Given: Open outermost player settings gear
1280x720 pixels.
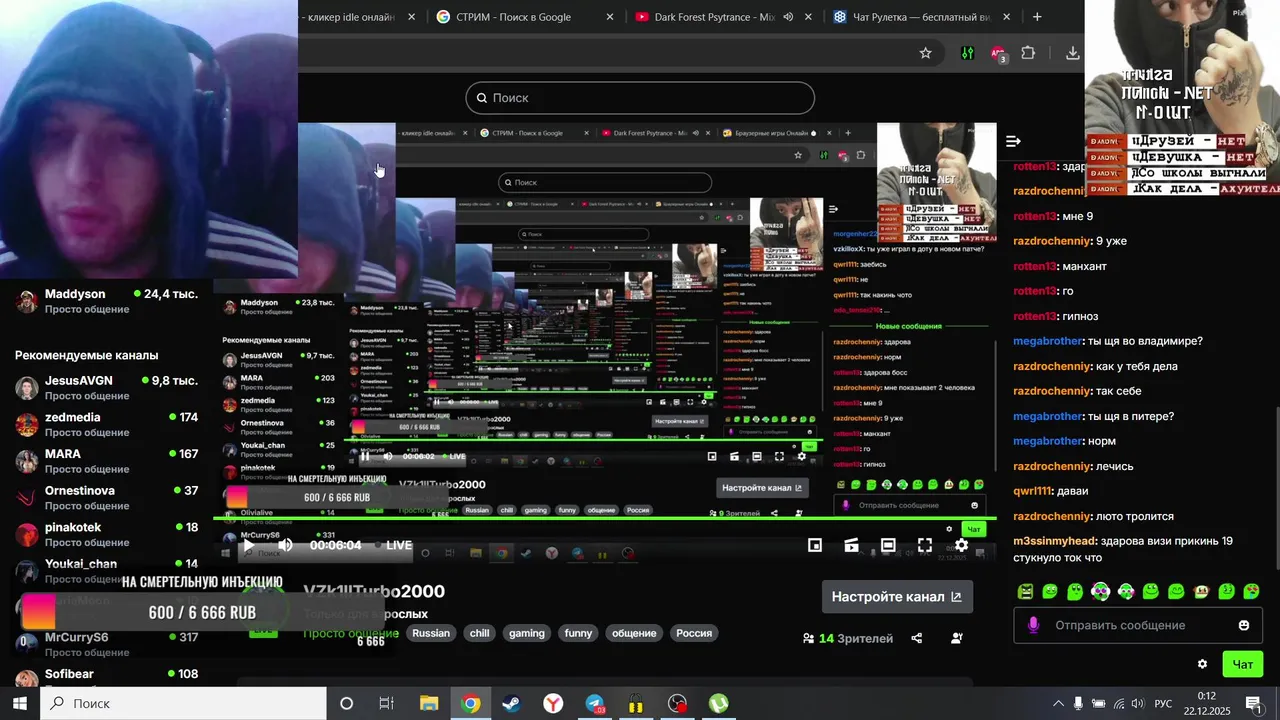Looking at the screenshot, I should (961, 545).
